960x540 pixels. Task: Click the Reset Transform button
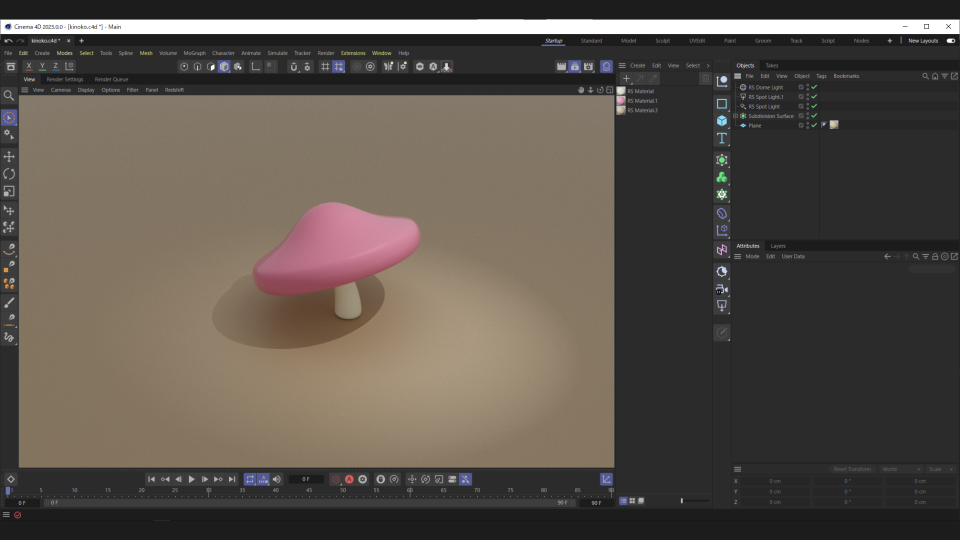point(852,469)
